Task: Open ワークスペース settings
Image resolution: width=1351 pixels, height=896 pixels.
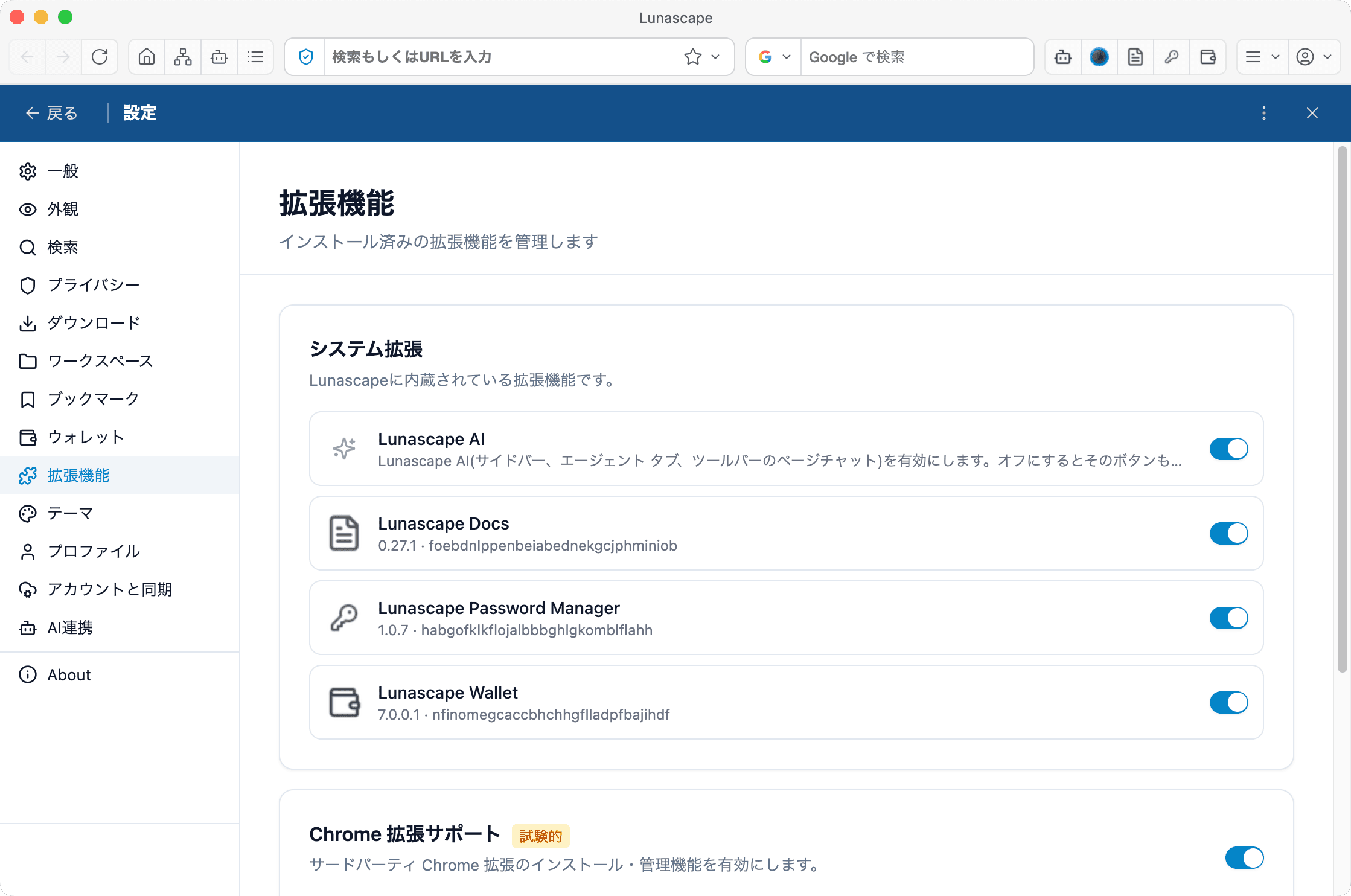Action: [120, 361]
